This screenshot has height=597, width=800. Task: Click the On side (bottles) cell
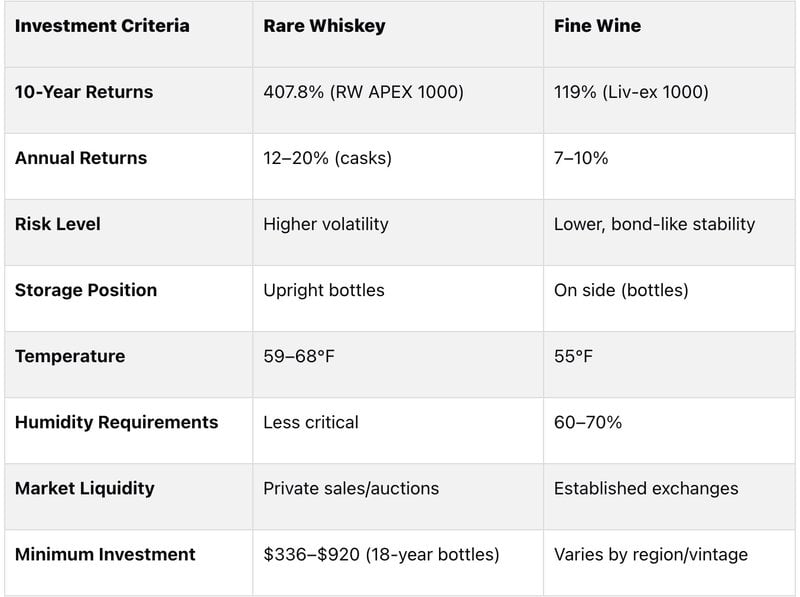[x=621, y=290]
